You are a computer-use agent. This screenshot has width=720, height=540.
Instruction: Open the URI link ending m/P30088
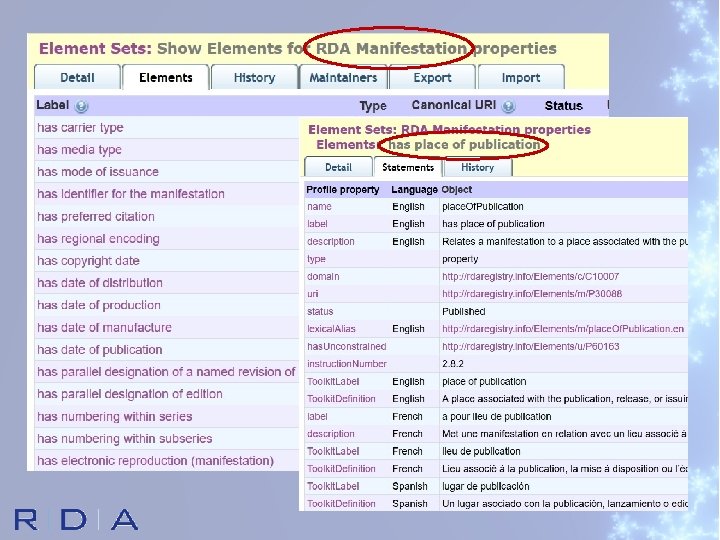click(x=532, y=294)
